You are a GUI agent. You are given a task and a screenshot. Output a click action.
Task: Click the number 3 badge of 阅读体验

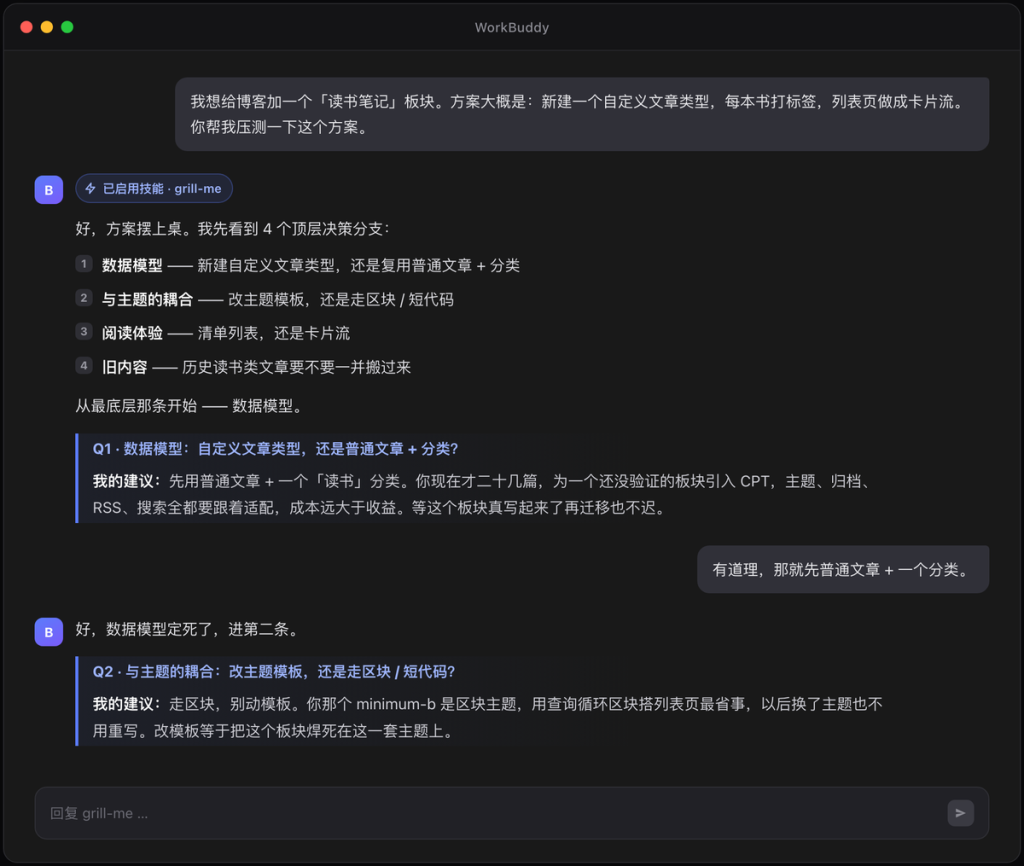(84, 332)
